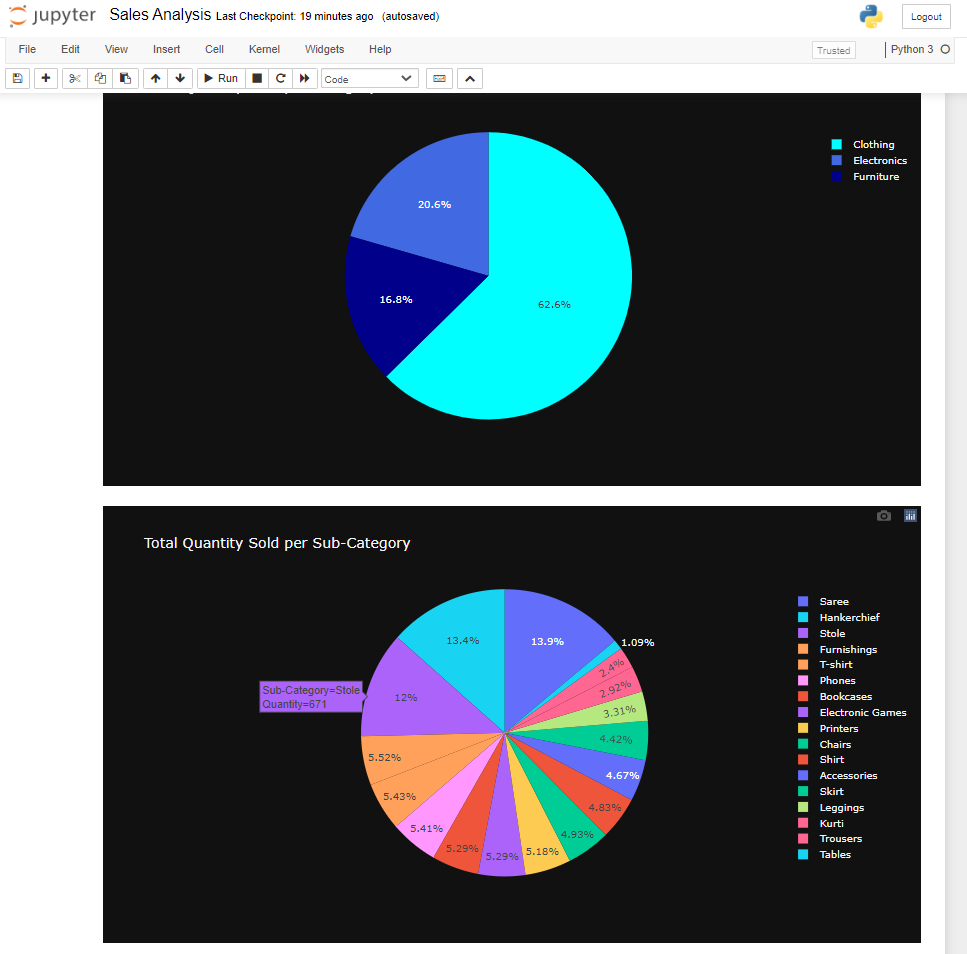Click the Logout button
The height and width of the screenshot is (954, 967).
[926, 17]
